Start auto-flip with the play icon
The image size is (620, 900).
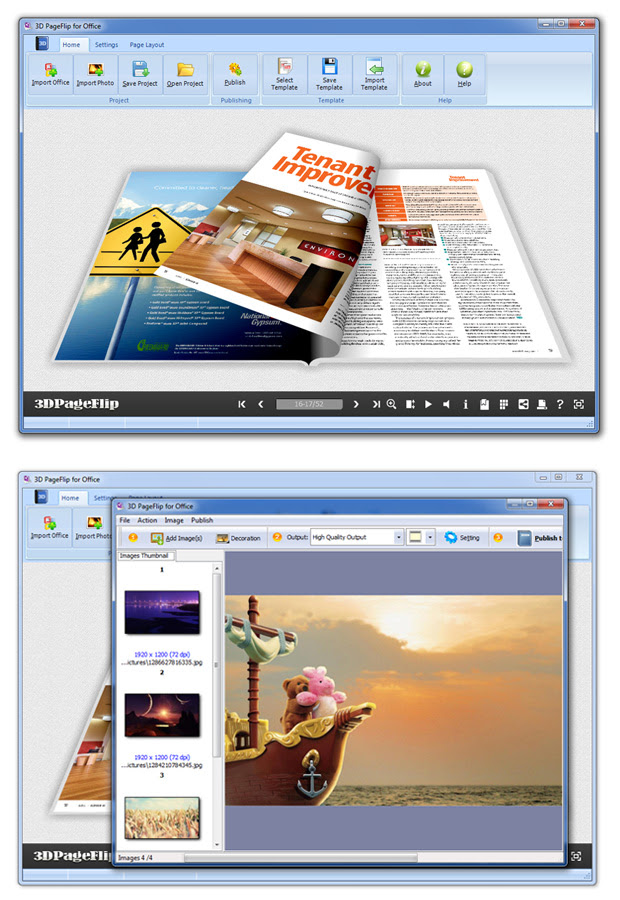tap(428, 405)
